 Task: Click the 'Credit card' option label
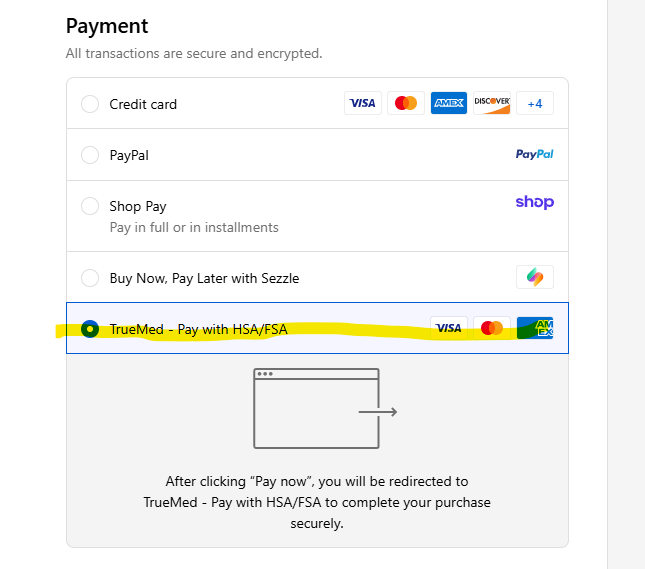(143, 104)
